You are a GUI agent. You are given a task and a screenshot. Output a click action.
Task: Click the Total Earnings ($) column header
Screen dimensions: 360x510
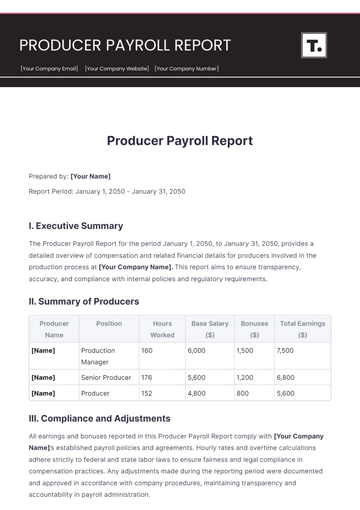pos(302,329)
